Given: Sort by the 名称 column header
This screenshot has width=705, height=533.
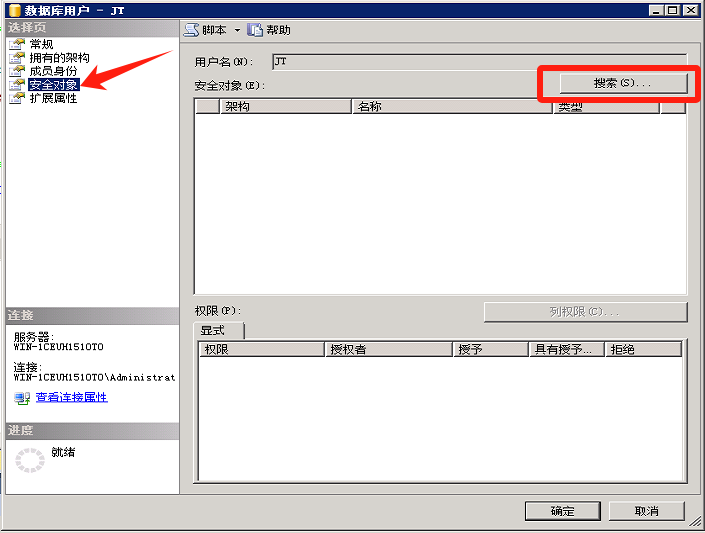Looking at the screenshot, I should (452, 106).
